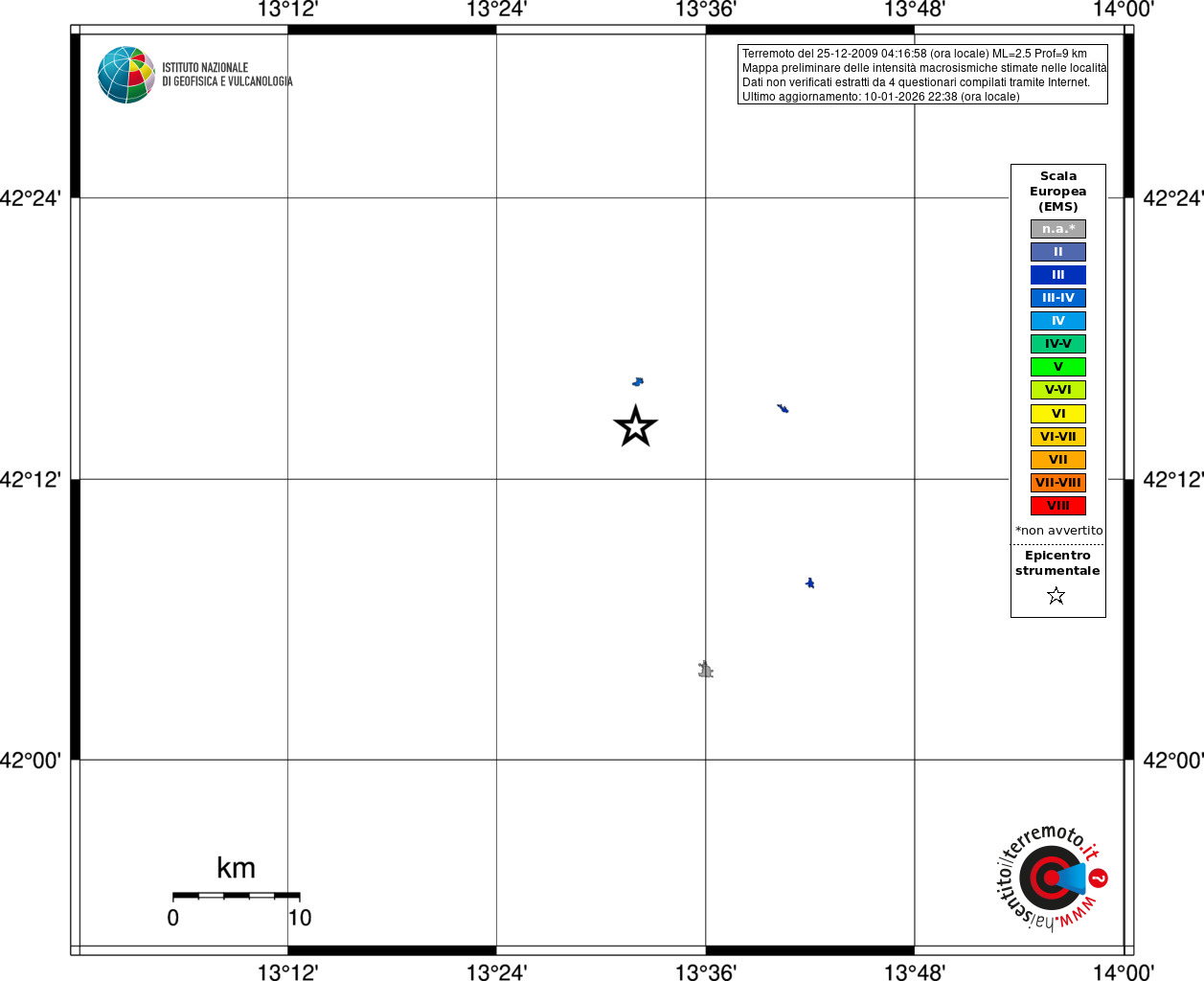Click the 'Dati non verificati' info line

pyautogui.click(x=917, y=82)
